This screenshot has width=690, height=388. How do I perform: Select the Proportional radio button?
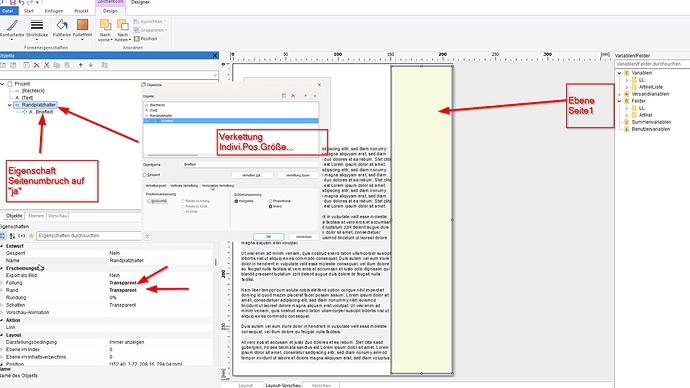point(271,201)
